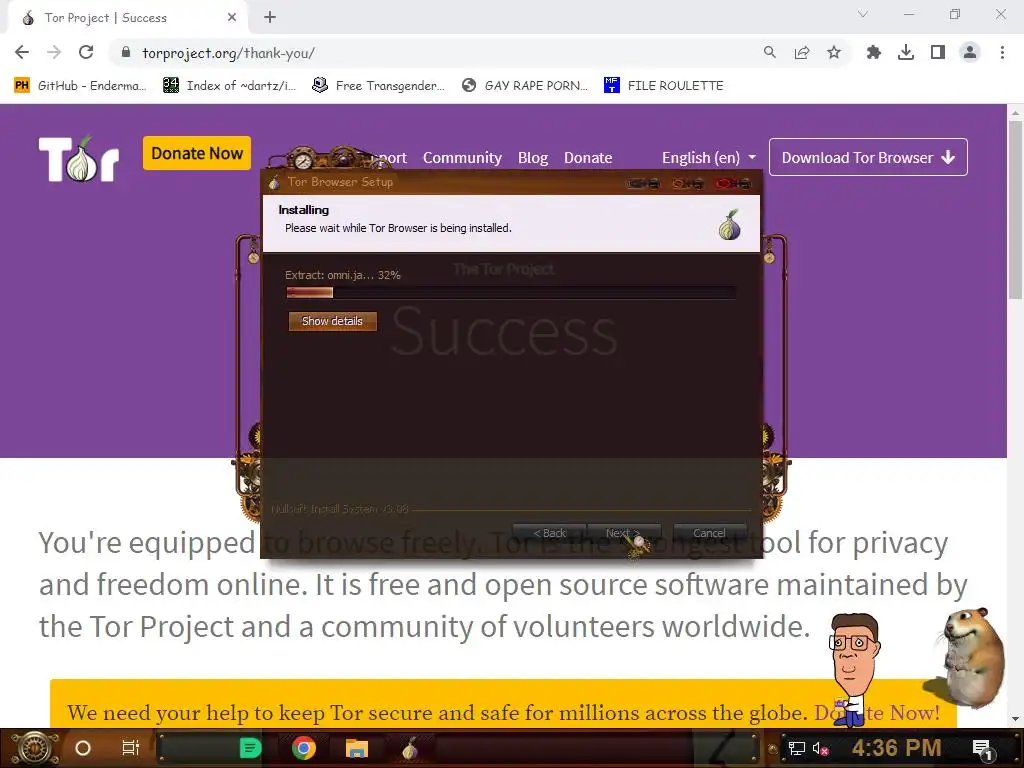Open the FILE ROULETTE bookmark
Image resolution: width=1024 pixels, height=768 pixels.
click(x=664, y=86)
